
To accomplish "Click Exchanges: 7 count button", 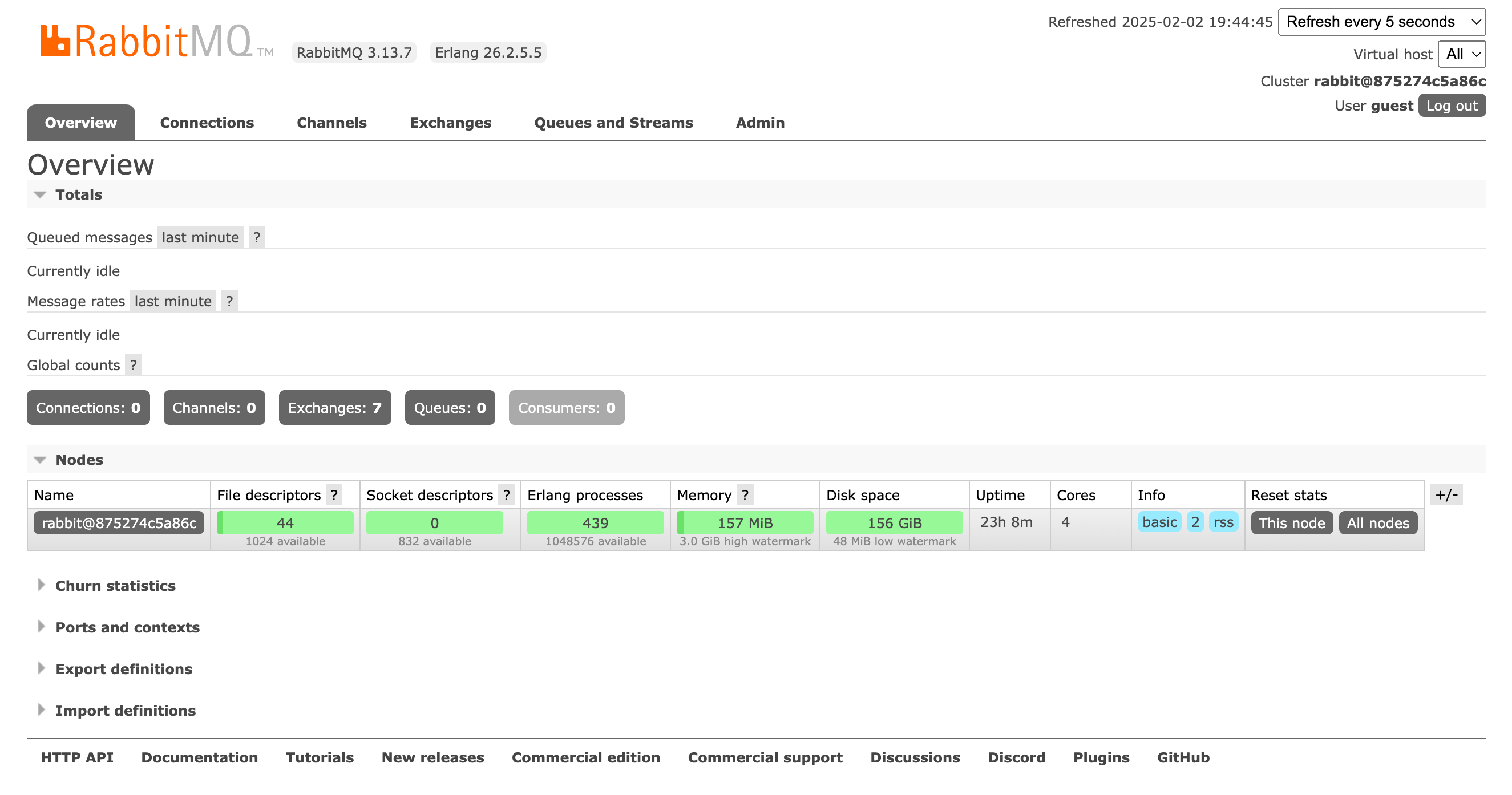I will pos(334,408).
